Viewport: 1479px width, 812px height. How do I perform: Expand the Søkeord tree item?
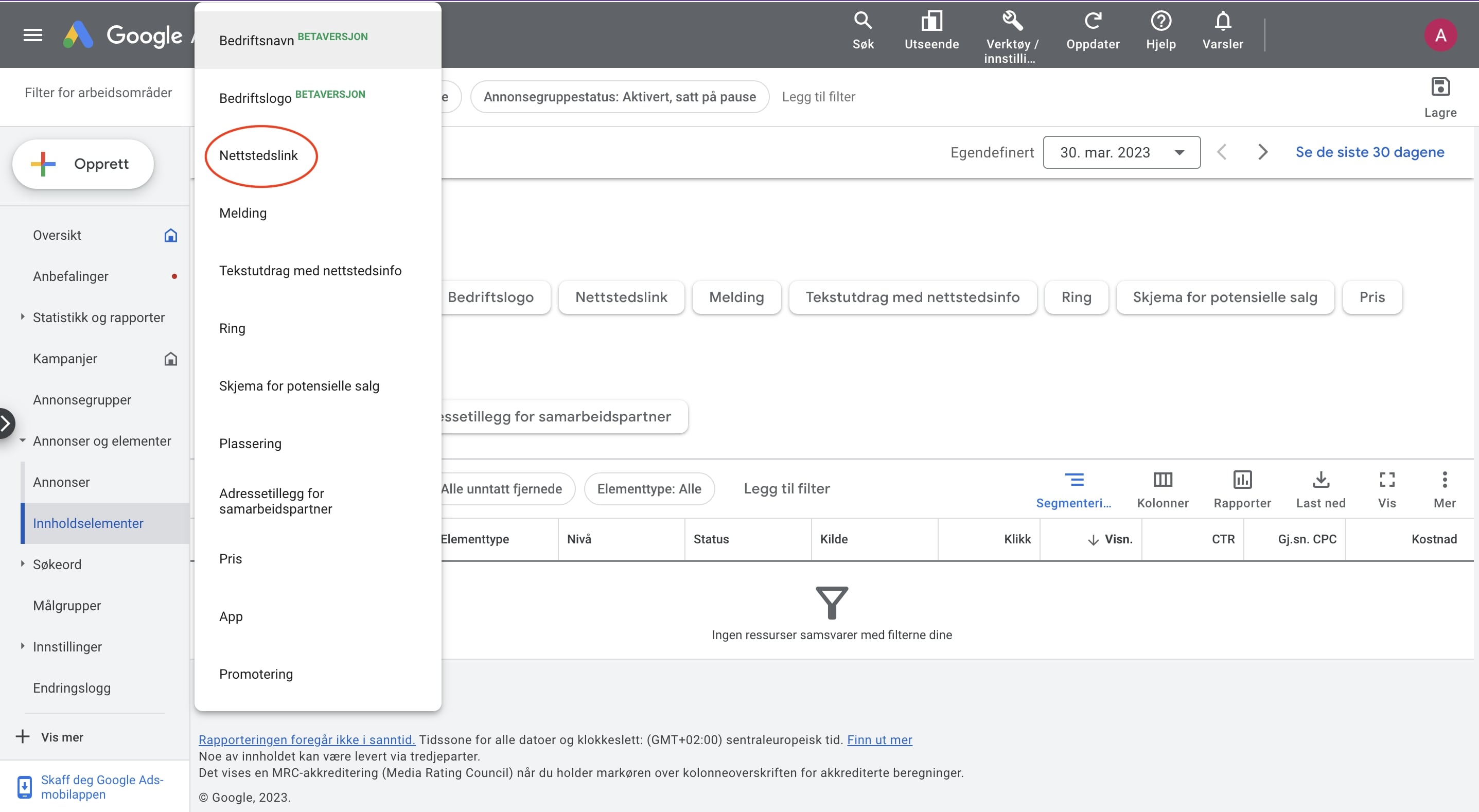pyautogui.click(x=23, y=564)
